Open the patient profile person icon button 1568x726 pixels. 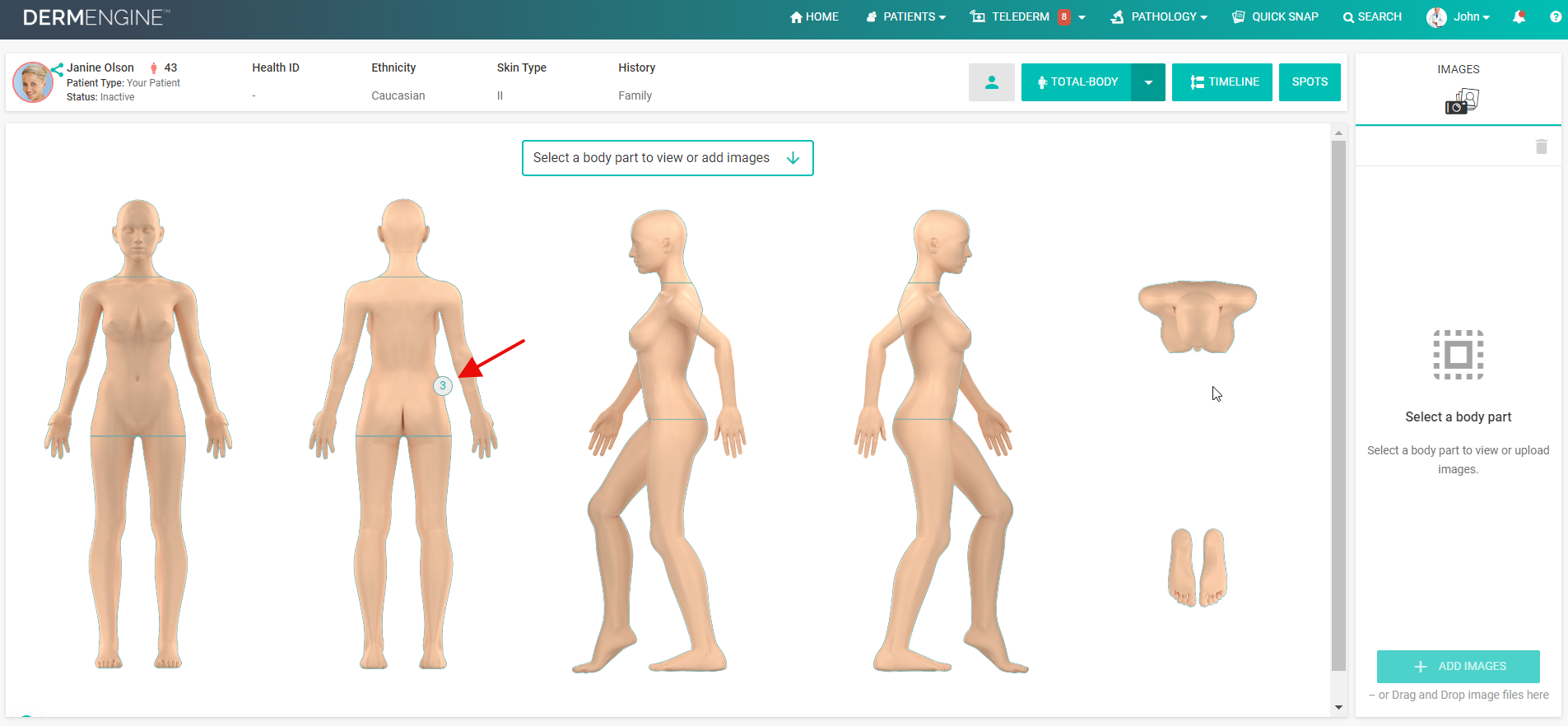(x=992, y=82)
